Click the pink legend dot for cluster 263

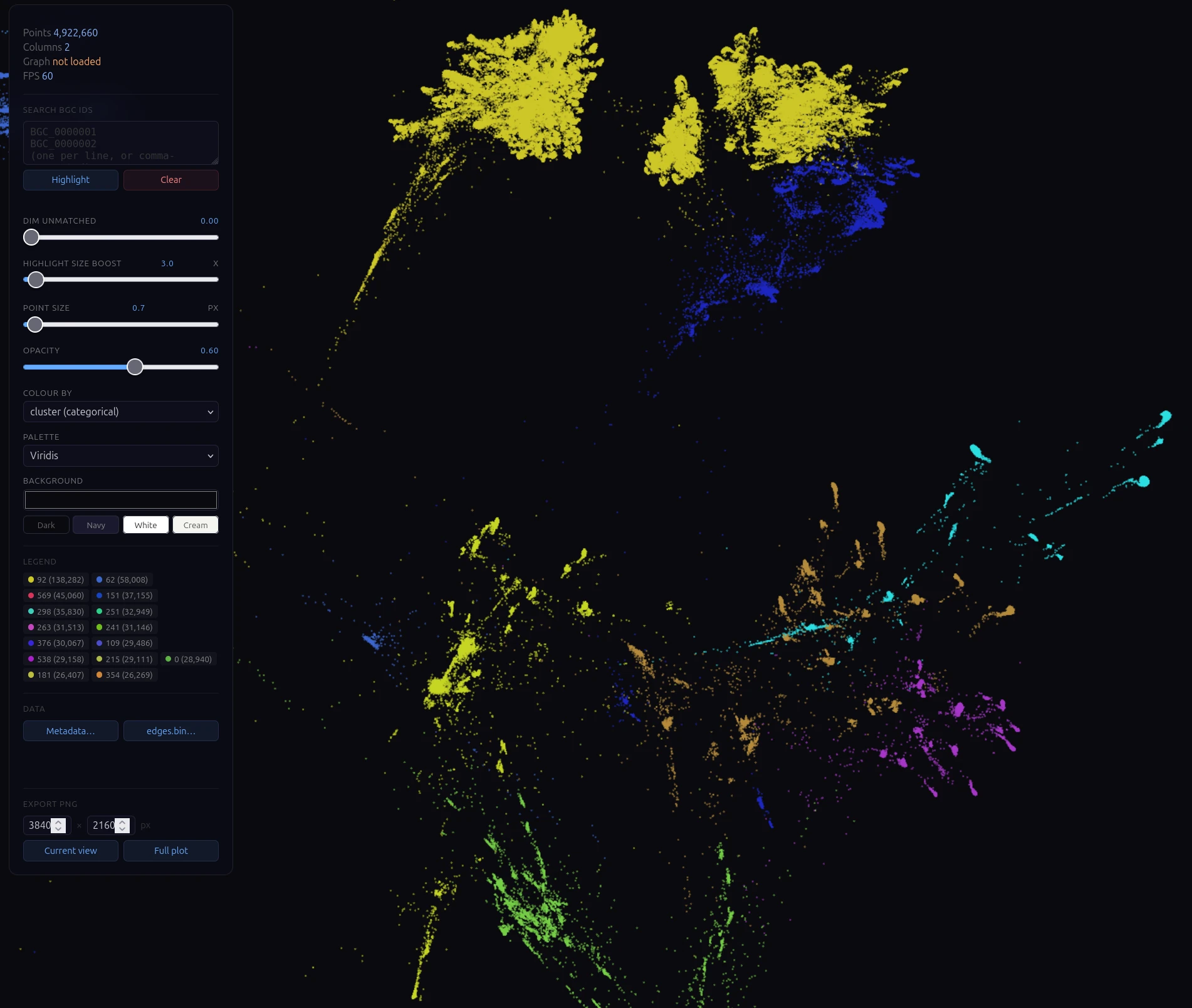tap(30, 627)
